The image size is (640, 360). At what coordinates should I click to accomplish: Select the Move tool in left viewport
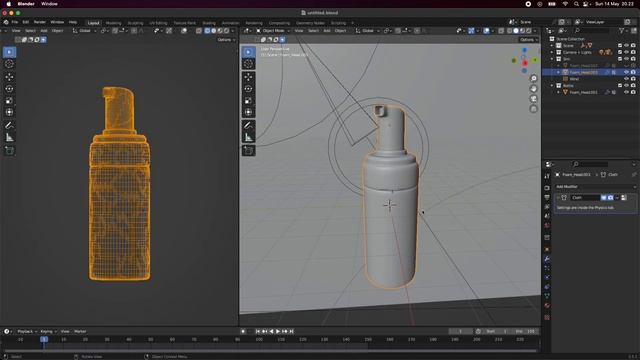(x=9, y=77)
